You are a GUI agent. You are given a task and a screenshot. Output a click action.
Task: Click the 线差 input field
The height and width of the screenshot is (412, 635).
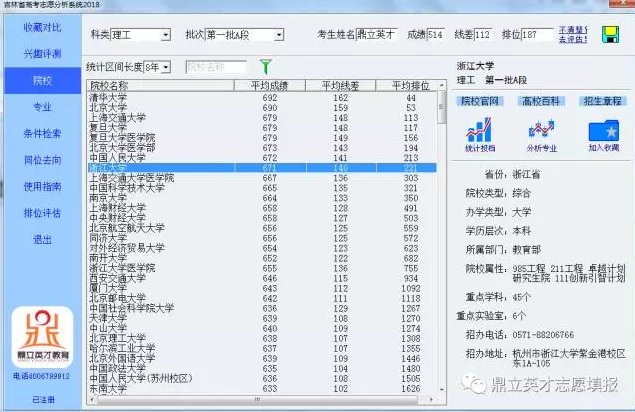(483, 35)
